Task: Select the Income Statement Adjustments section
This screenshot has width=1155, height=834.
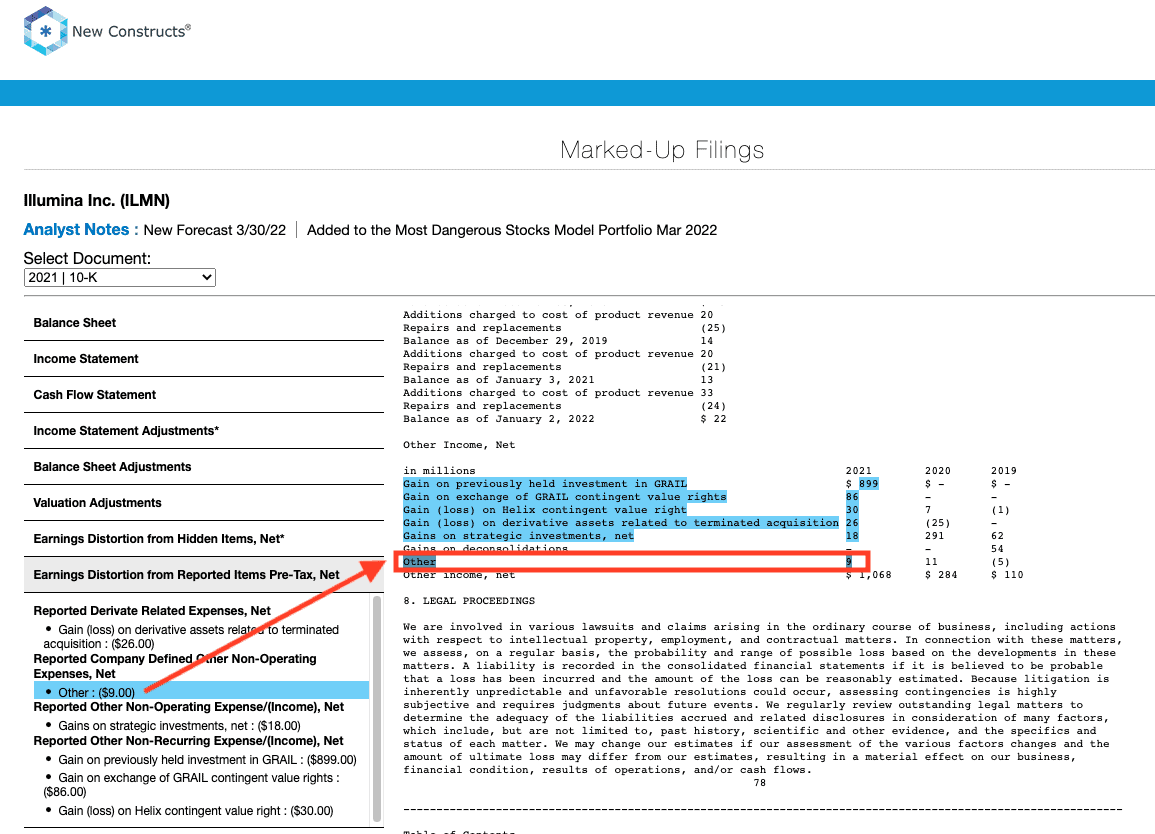Action: pyautogui.click(x=204, y=431)
